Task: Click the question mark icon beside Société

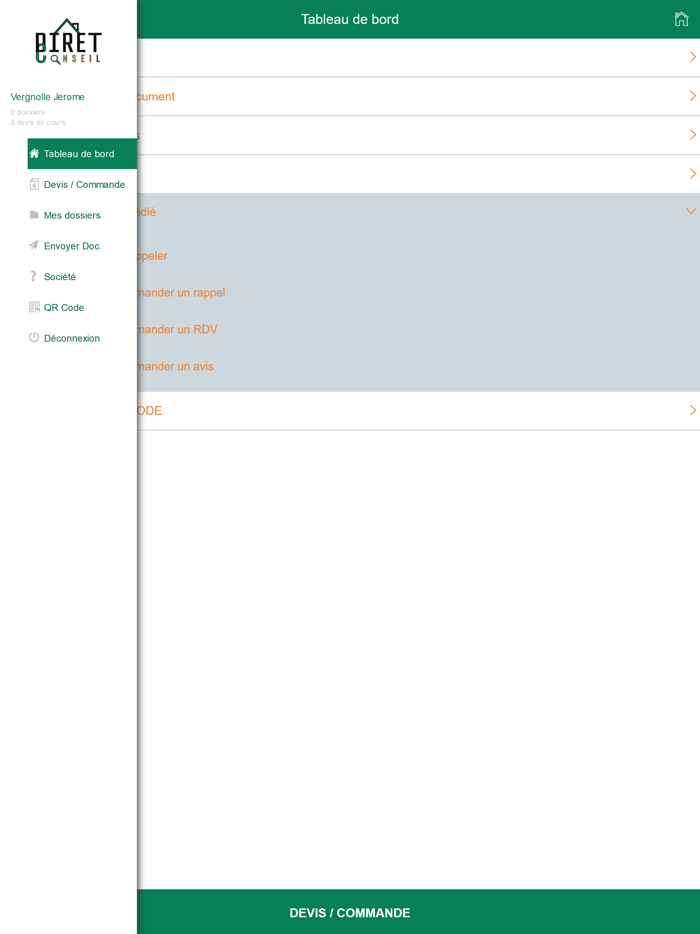Action: [x=34, y=276]
